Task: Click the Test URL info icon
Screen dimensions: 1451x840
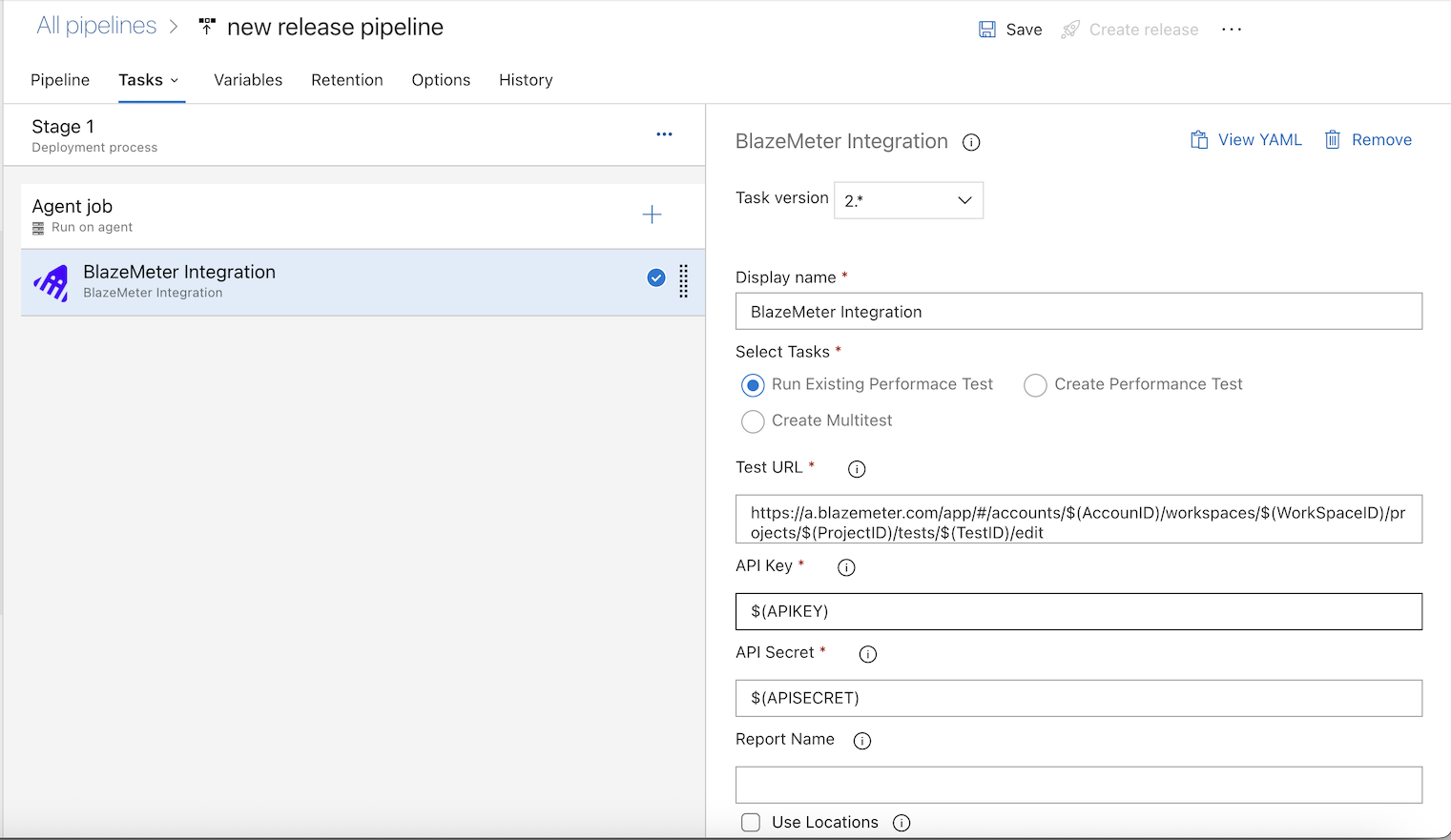Action: [x=856, y=468]
